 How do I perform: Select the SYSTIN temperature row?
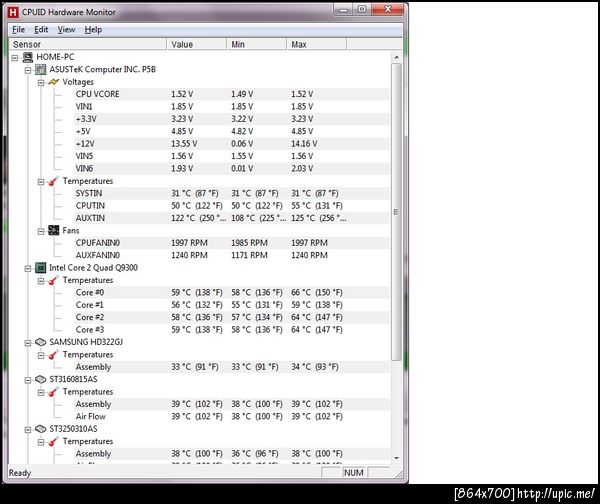[232, 193]
